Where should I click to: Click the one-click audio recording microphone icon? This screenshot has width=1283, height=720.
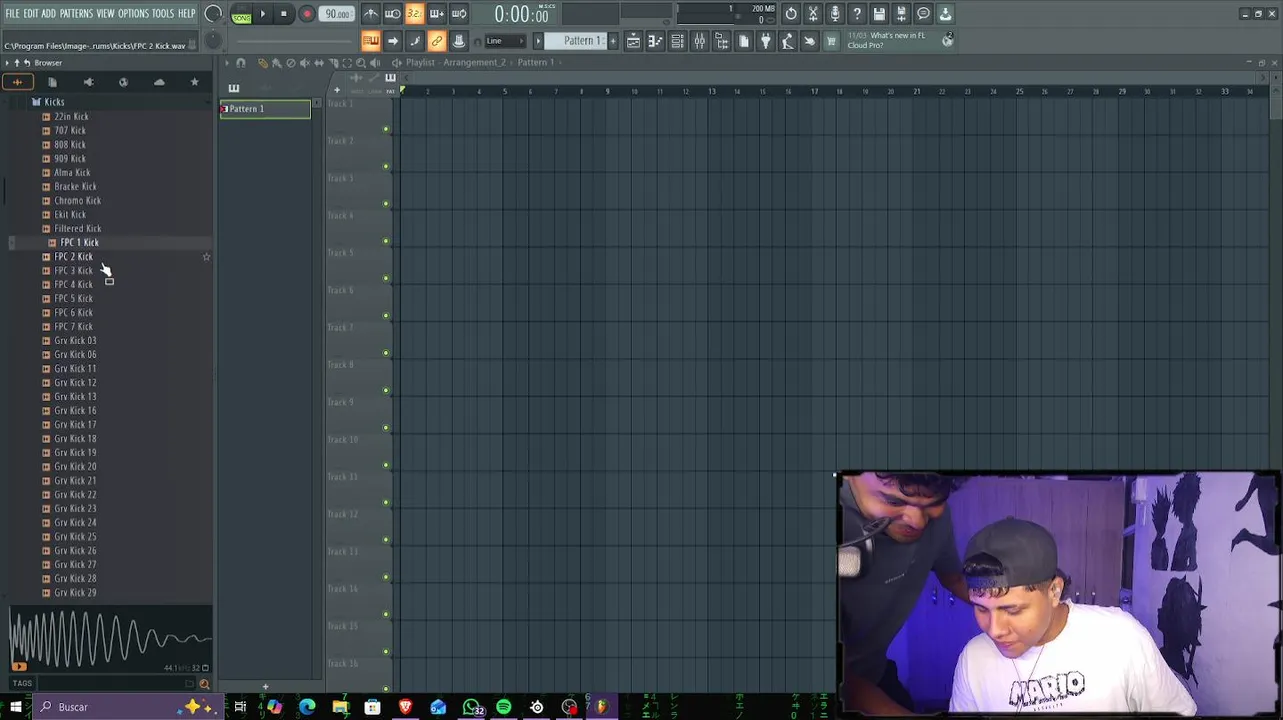point(835,14)
